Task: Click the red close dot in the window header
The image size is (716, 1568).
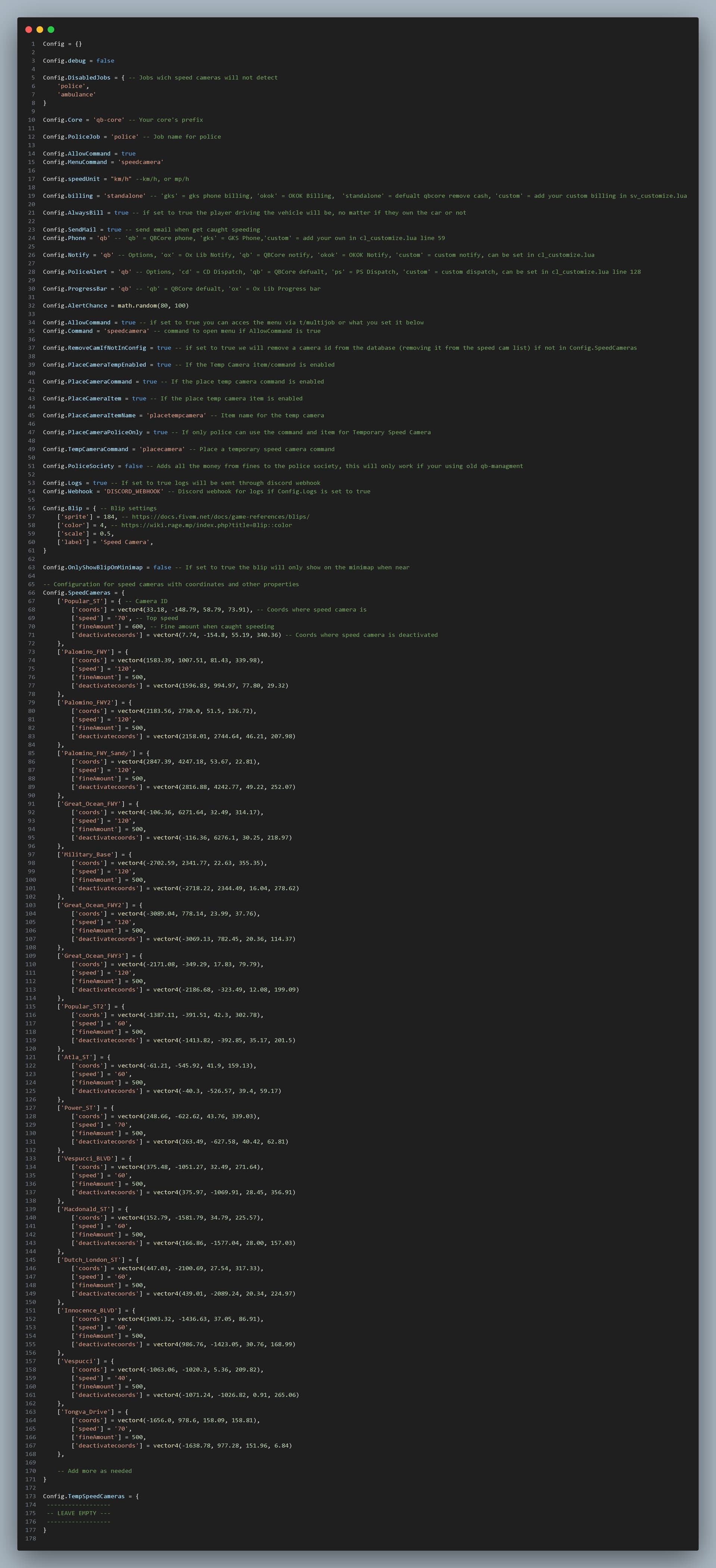Action: pos(29,29)
